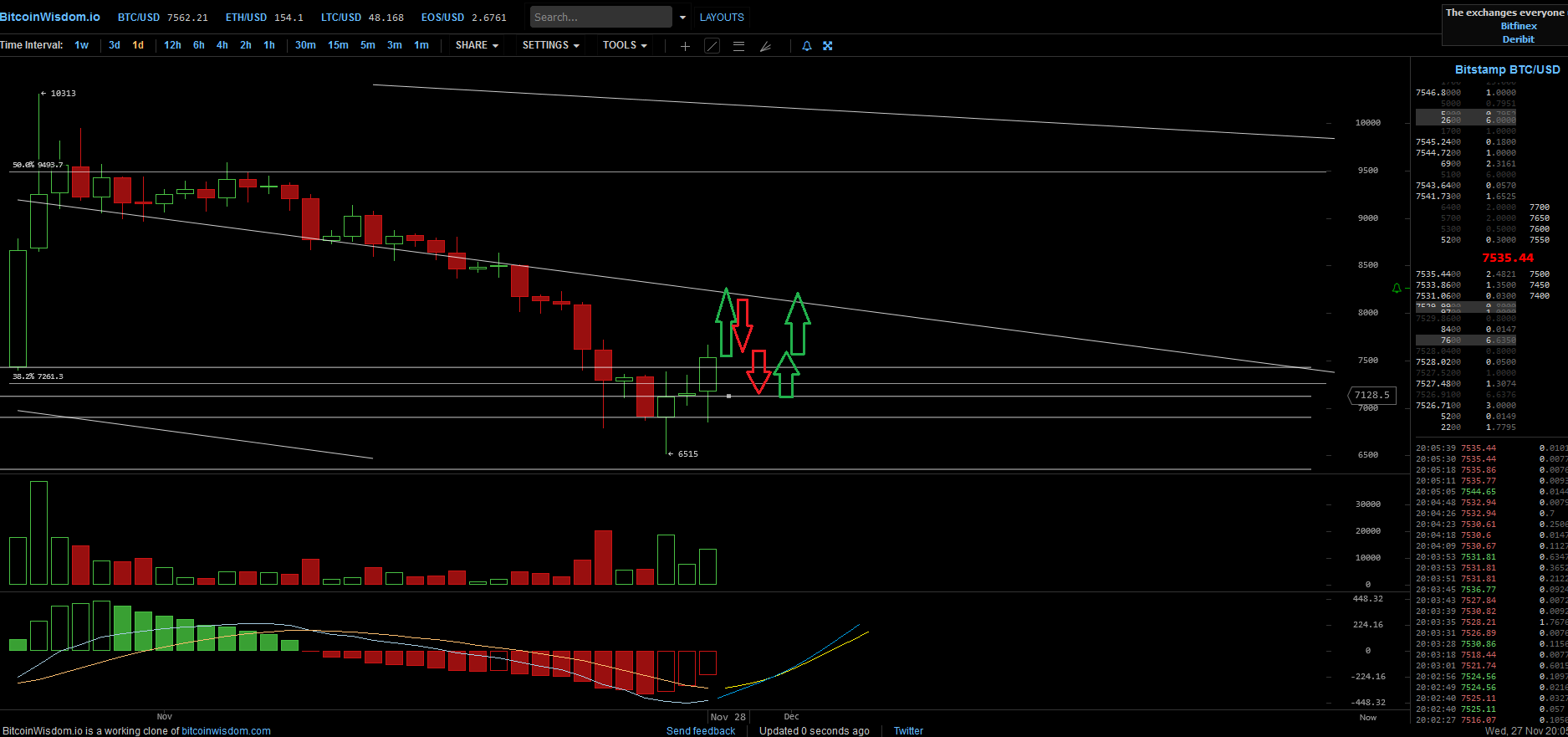Click the blue alert bell icon

pyautogui.click(x=807, y=46)
